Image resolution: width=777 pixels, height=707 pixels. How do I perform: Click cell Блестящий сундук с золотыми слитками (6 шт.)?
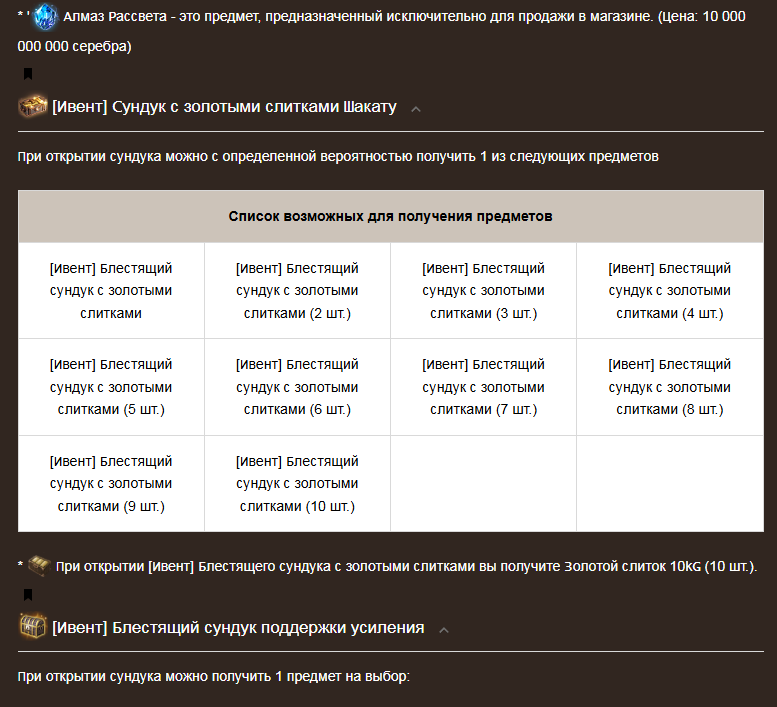tap(297, 387)
